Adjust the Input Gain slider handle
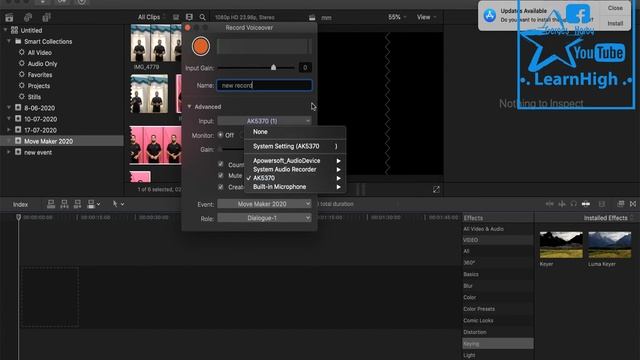This screenshot has width=640, height=360. tap(273, 67)
